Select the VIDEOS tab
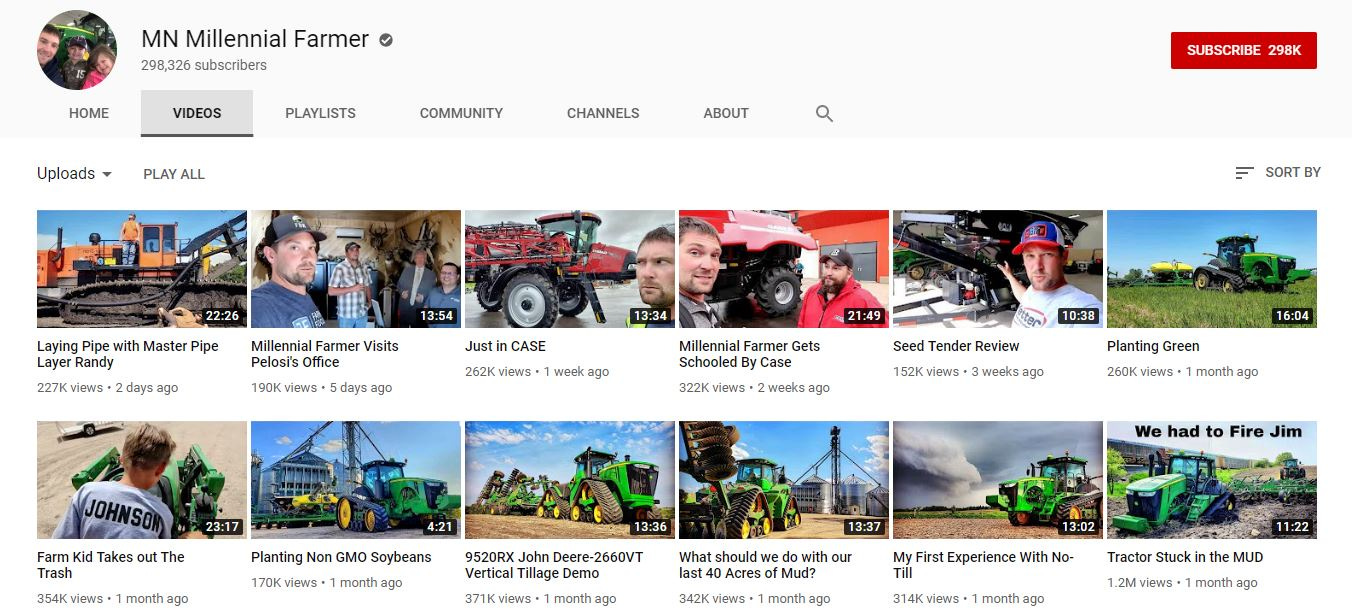The image size is (1352, 613). click(197, 113)
